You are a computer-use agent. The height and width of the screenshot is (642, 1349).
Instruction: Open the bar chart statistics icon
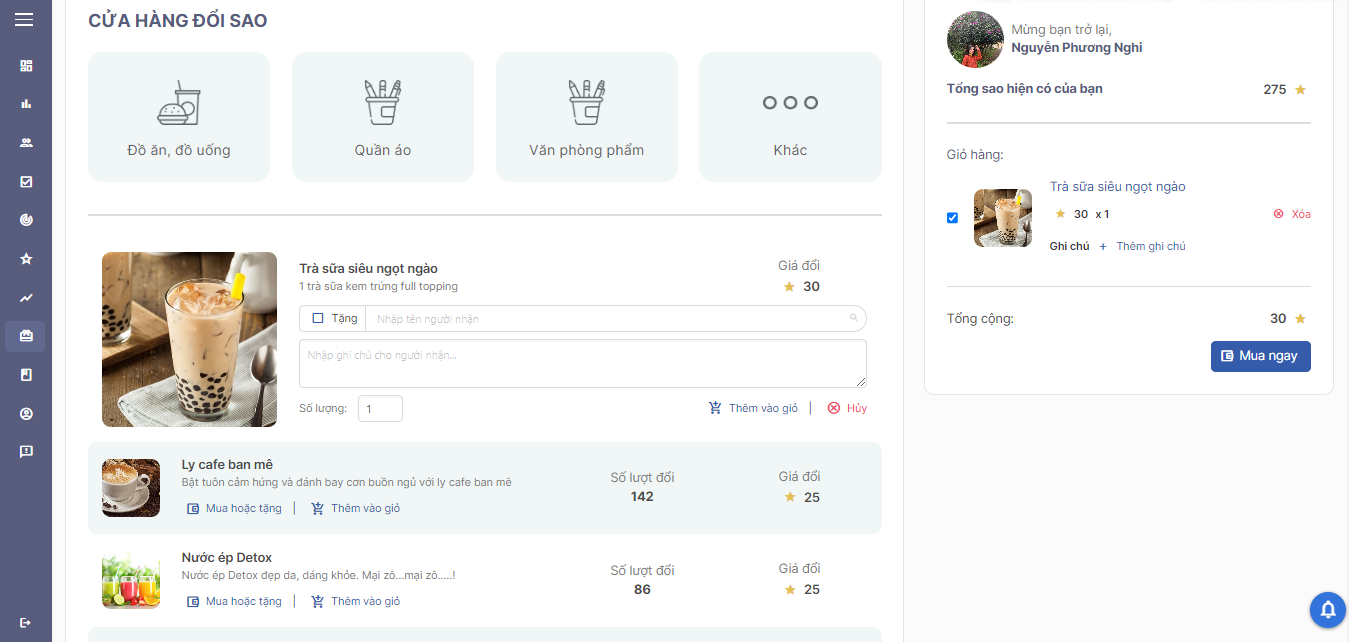coord(25,103)
